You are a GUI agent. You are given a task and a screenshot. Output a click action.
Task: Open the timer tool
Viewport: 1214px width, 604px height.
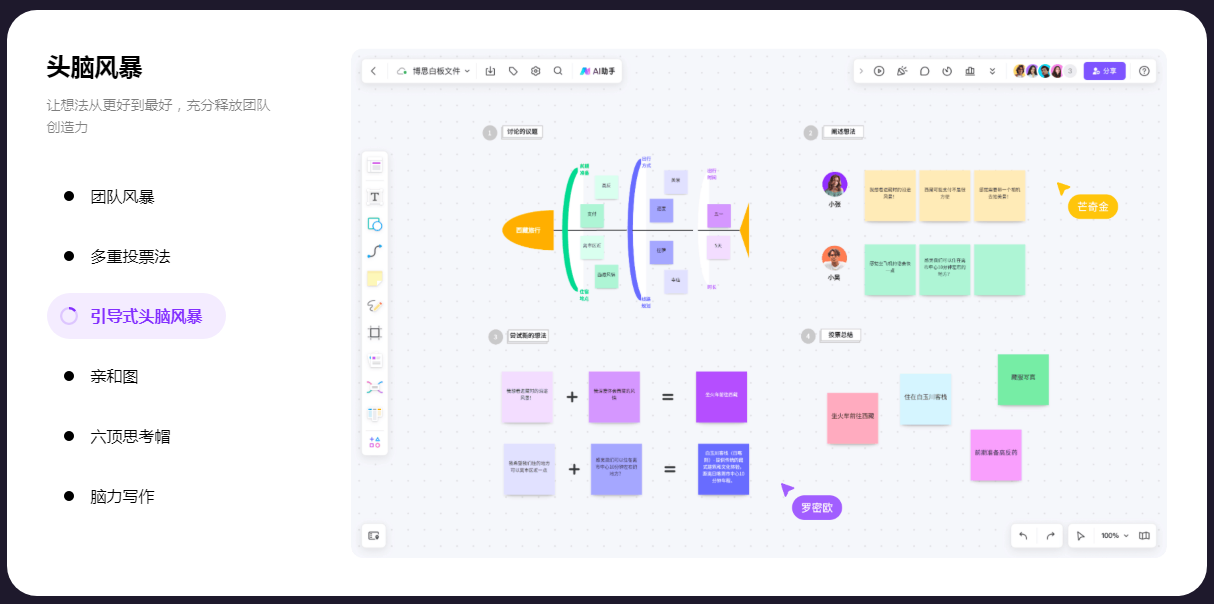click(947, 71)
